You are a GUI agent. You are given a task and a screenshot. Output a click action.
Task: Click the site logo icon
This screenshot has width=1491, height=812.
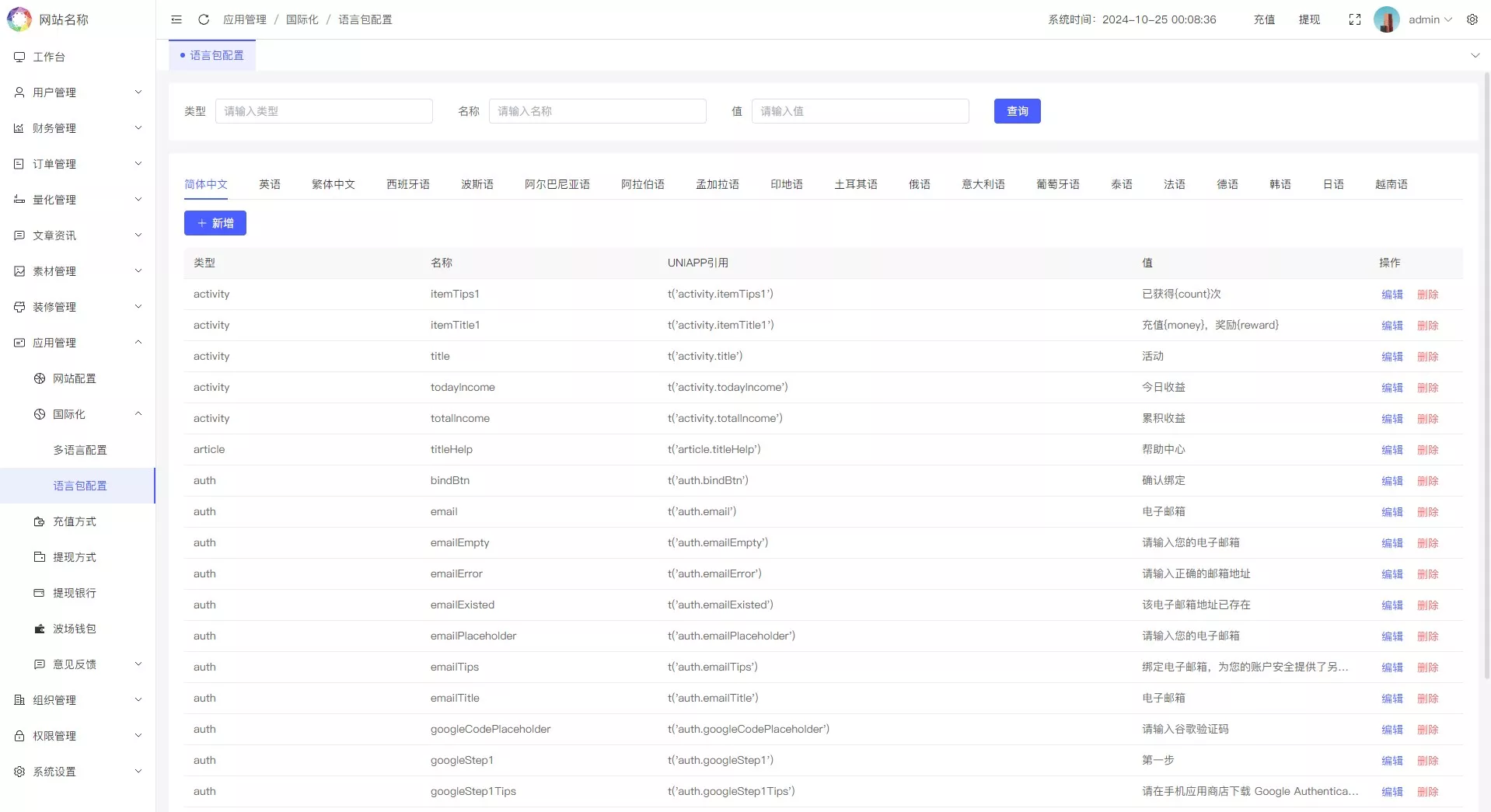(18, 19)
